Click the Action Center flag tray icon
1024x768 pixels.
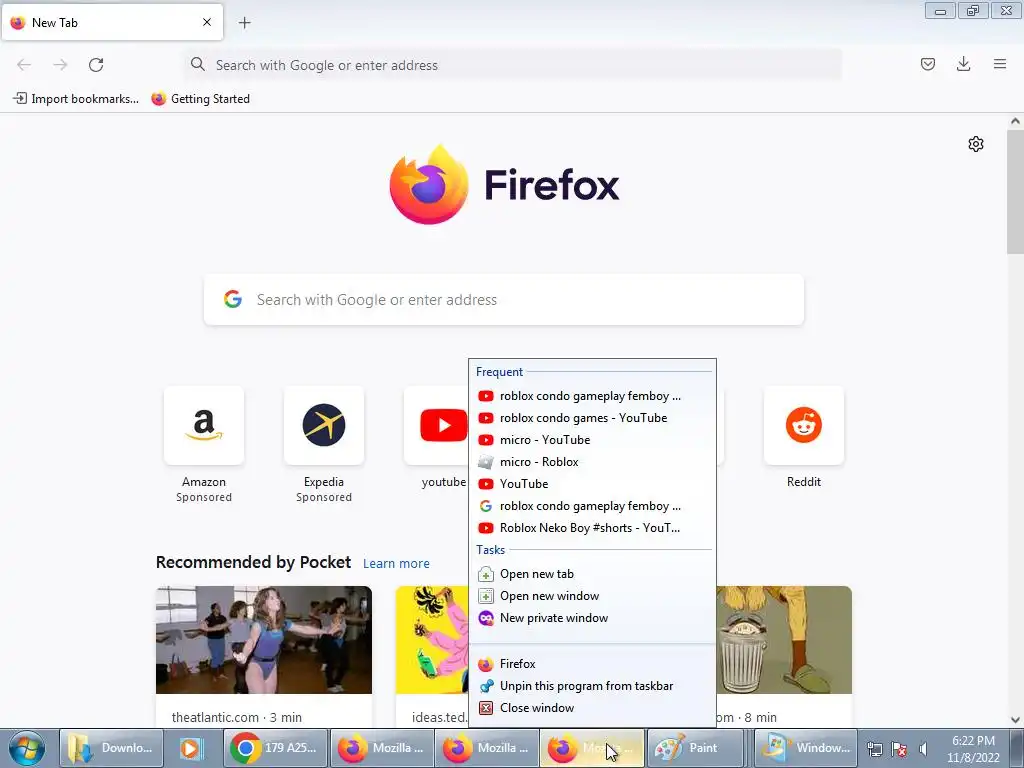click(899, 749)
